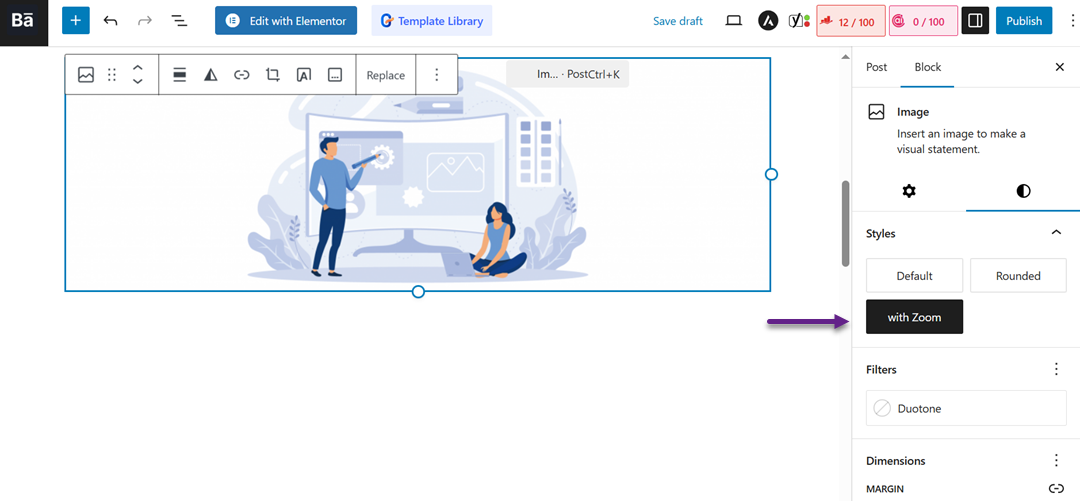Add text over image icon
1080x502 pixels.
(x=303, y=75)
